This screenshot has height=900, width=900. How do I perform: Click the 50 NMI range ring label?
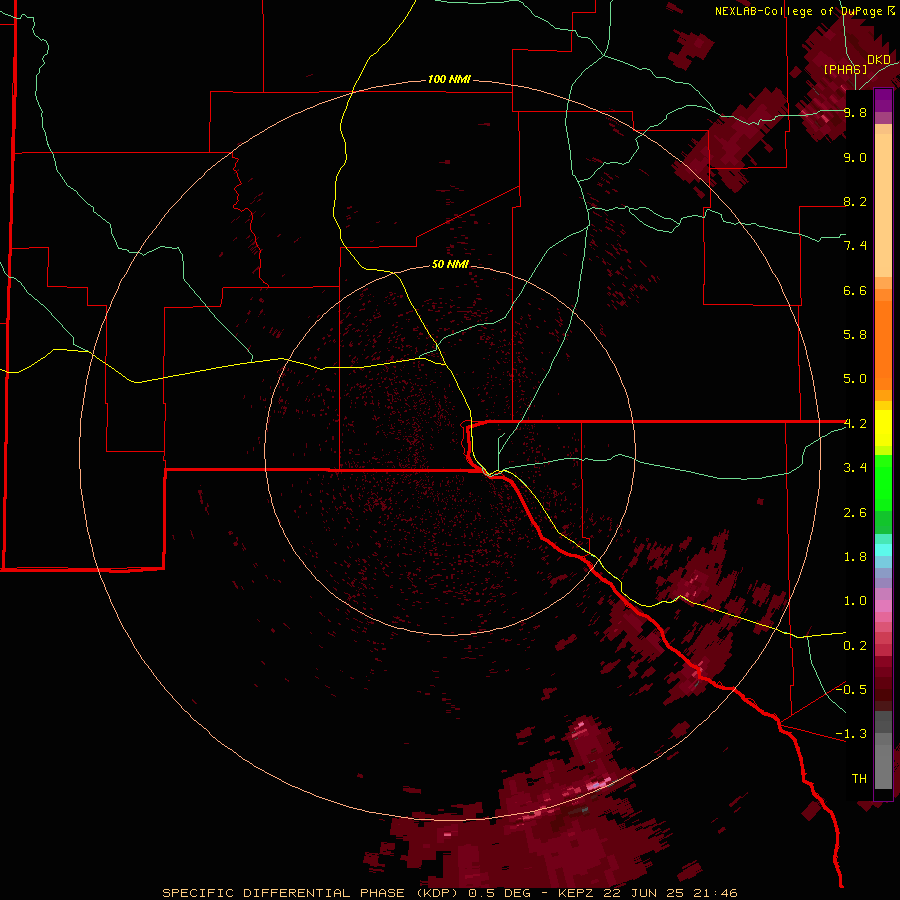(x=450, y=264)
